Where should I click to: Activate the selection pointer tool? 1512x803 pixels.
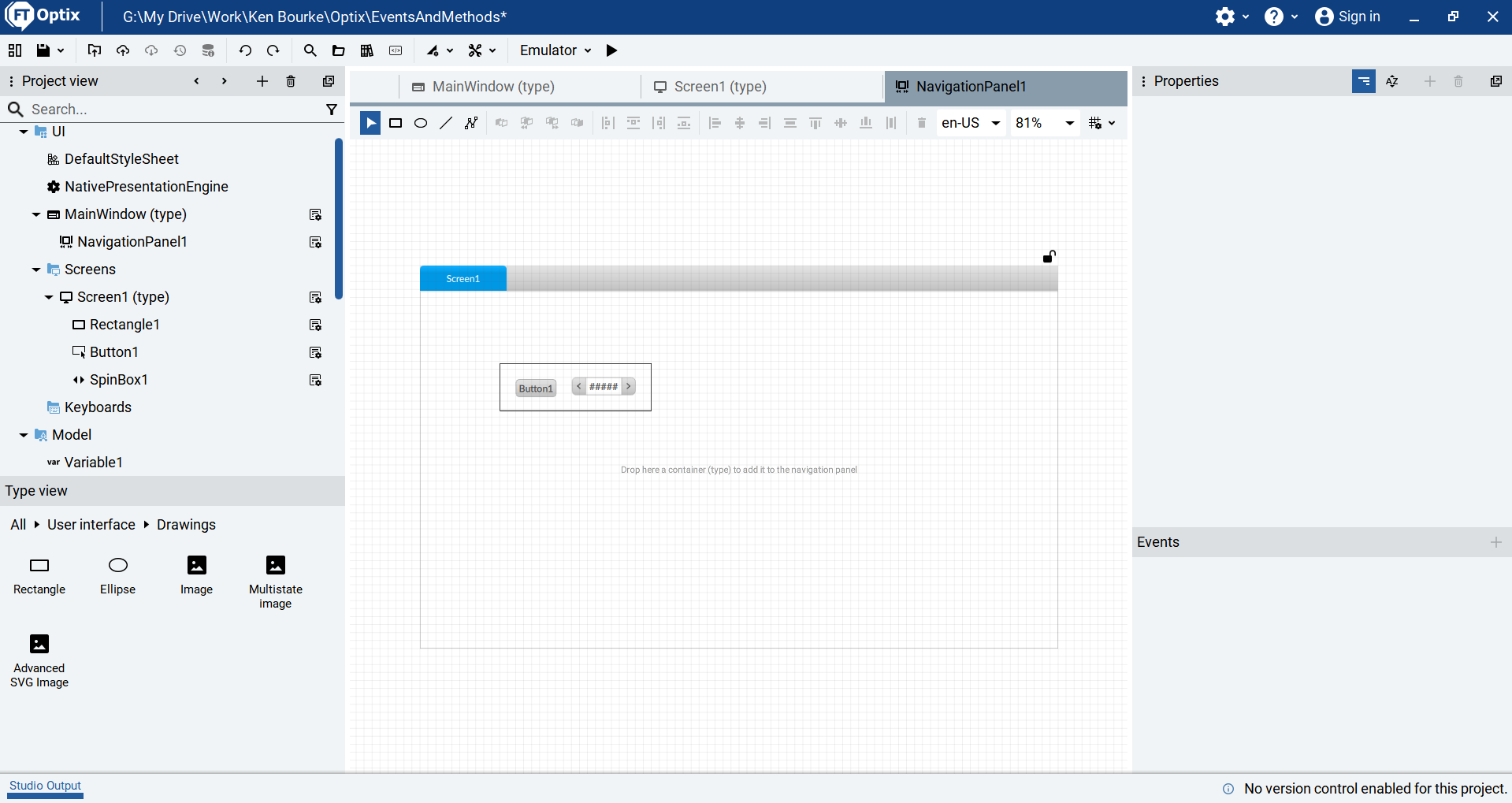pos(370,123)
